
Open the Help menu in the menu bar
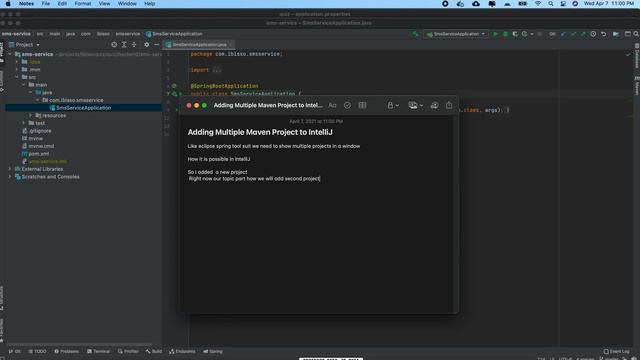point(150,4)
